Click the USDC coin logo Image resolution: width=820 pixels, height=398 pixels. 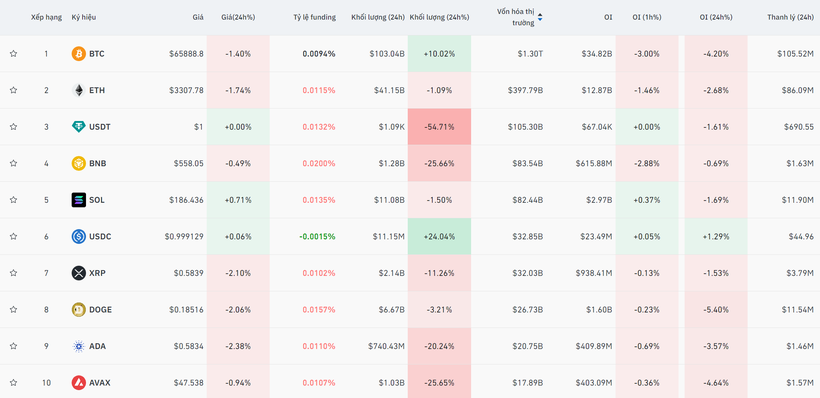click(x=78, y=236)
